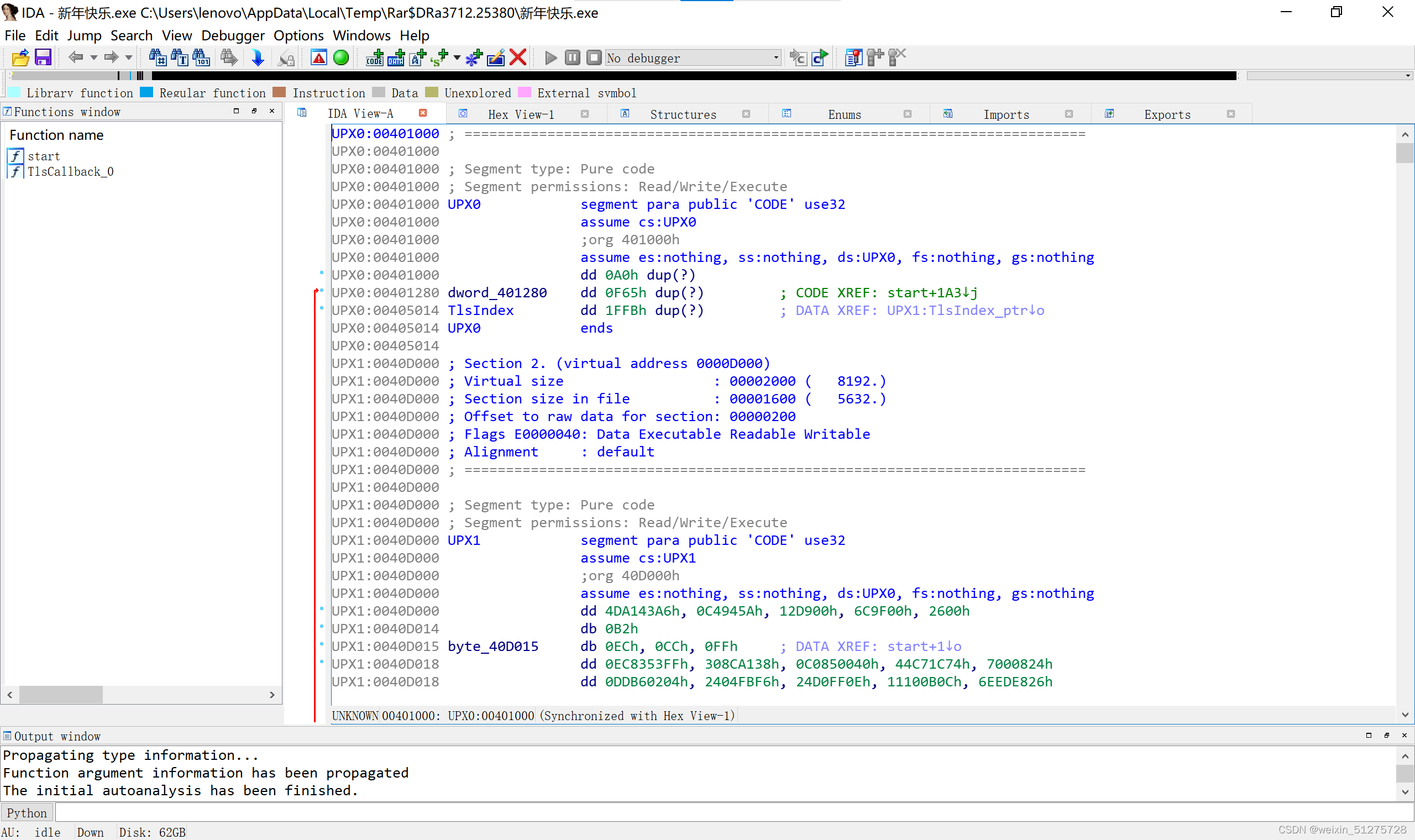1415x840 pixels.
Task: Start process with the play button
Action: [x=550, y=57]
